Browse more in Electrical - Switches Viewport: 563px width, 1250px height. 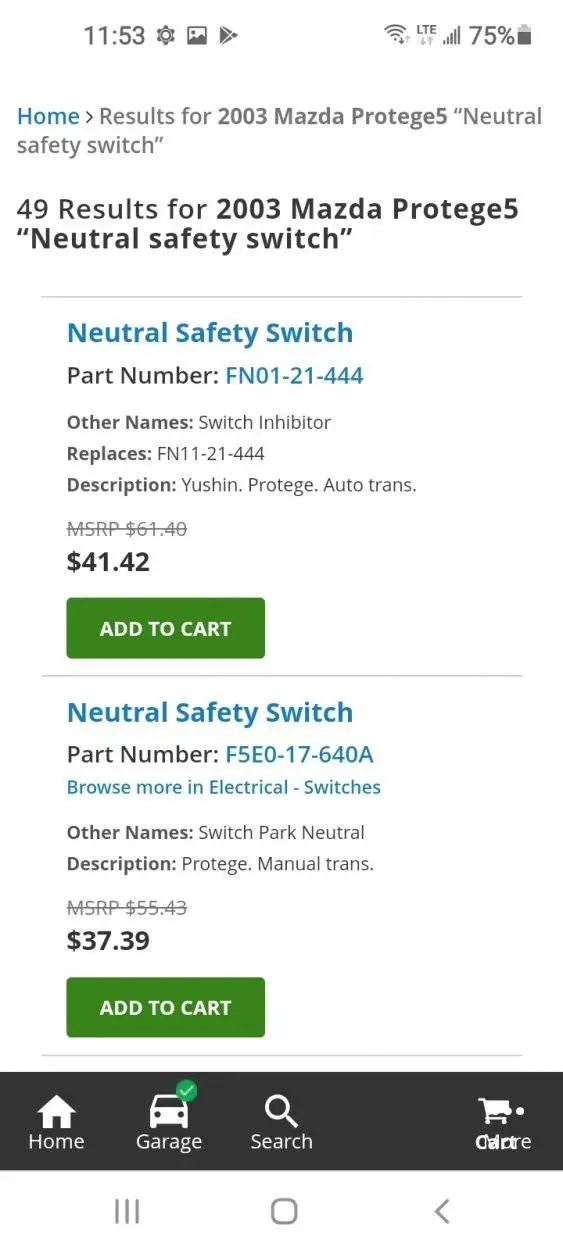pos(224,787)
